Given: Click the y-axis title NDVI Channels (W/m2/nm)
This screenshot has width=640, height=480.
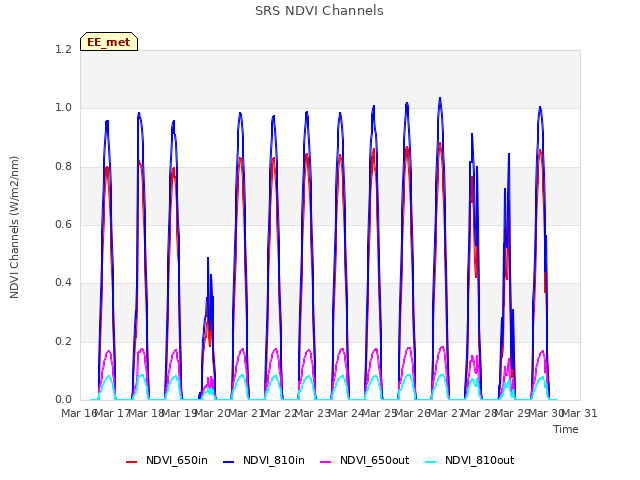Looking at the screenshot, I should click(x=14, y=227).
